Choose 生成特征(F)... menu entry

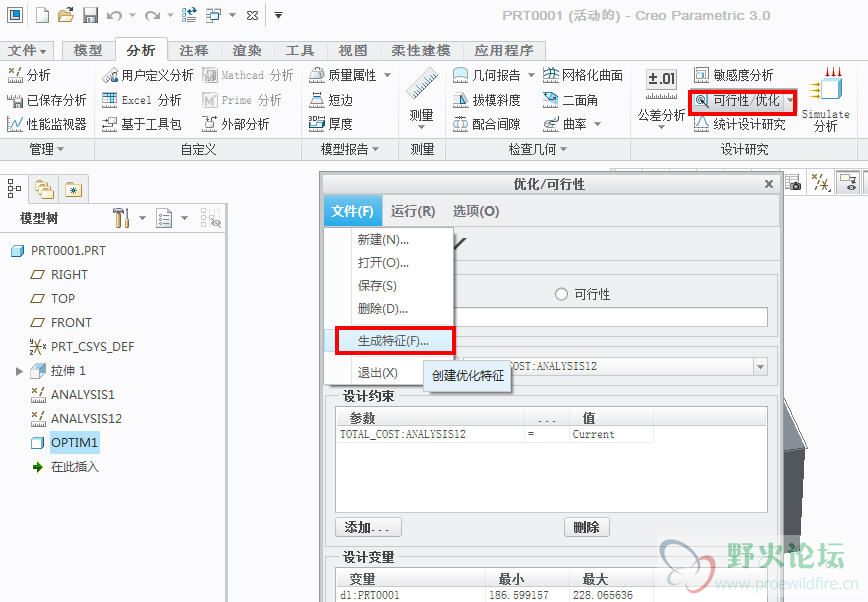coord(395,341)
